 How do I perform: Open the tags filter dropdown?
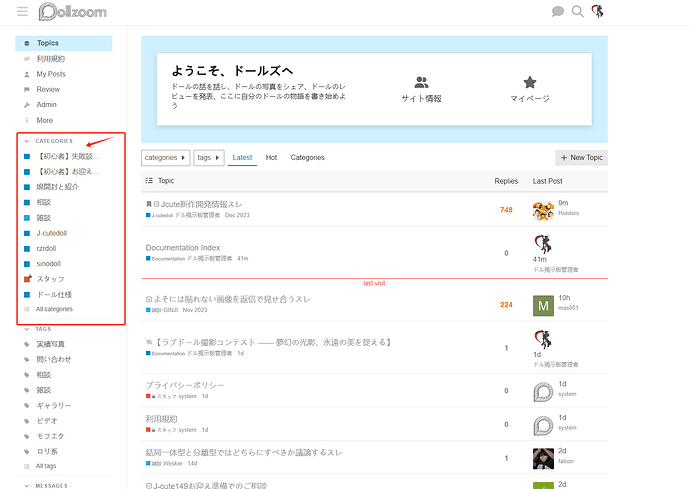pos(209,158)
